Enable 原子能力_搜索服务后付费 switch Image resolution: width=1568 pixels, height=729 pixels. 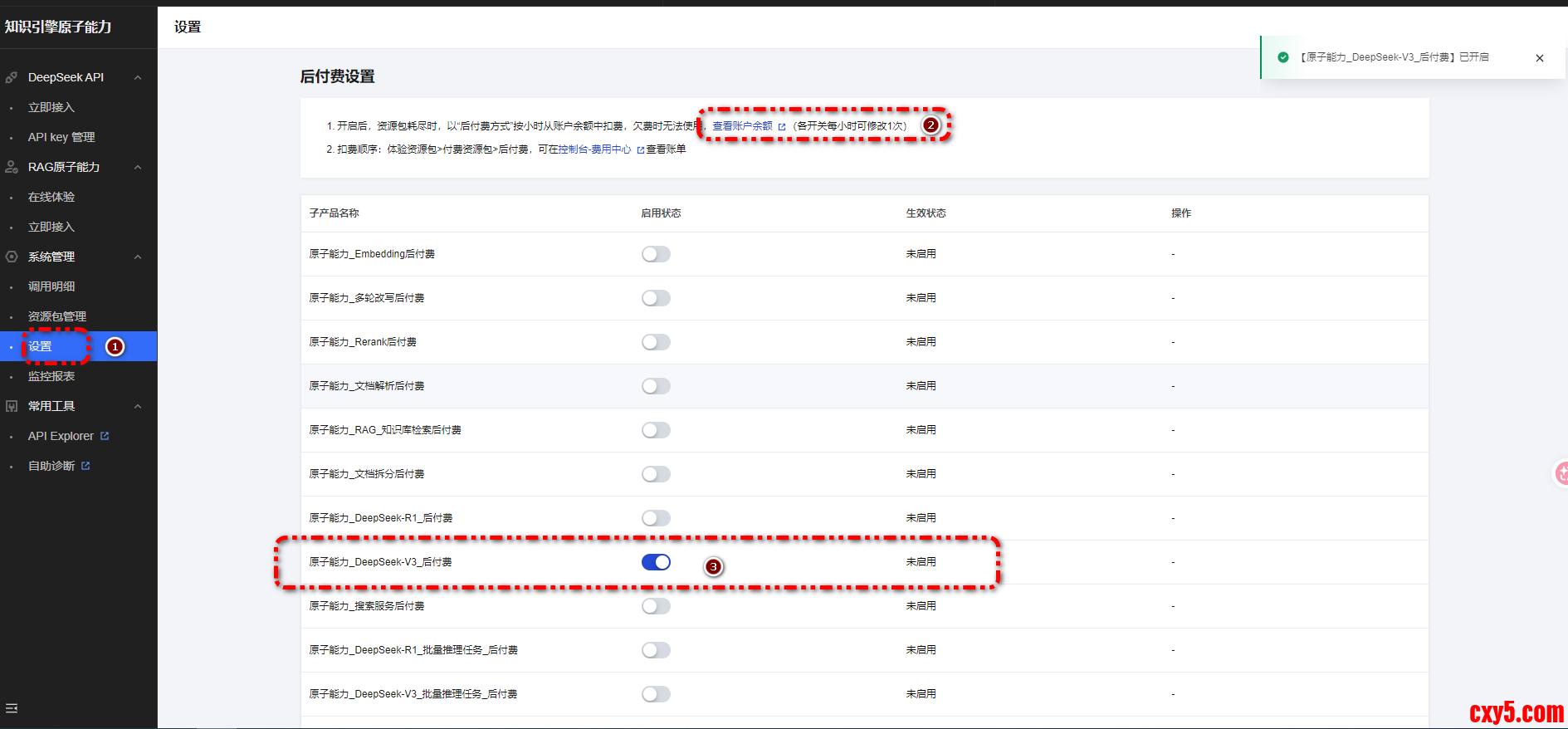click(x=656, y=606)
